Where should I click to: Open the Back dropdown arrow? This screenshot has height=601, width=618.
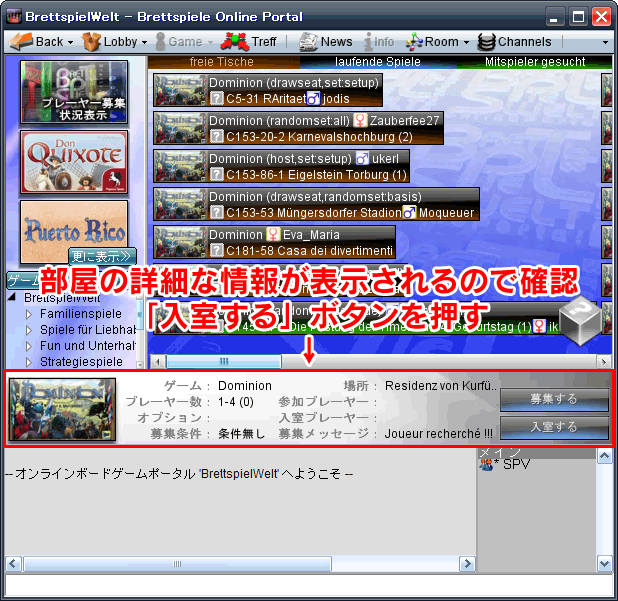coord(70,42)
